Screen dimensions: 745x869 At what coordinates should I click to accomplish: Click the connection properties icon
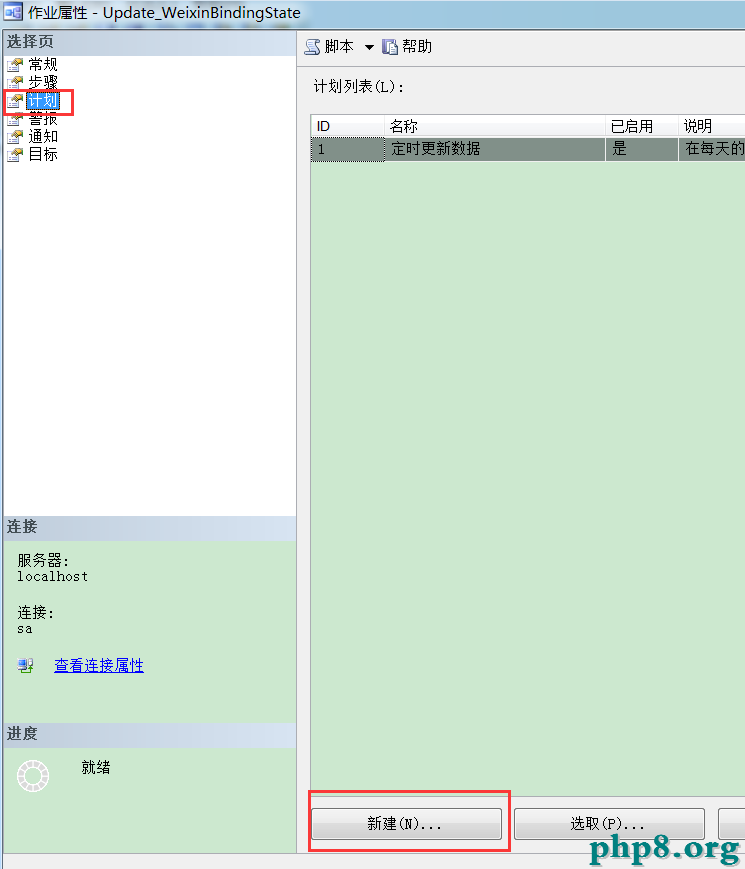tap(25, 665)
